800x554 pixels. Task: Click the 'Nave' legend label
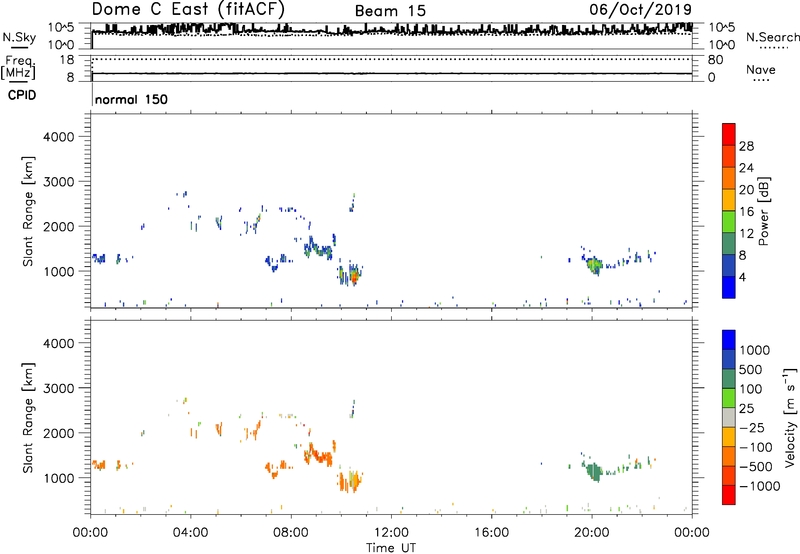[x=761, y=69]
